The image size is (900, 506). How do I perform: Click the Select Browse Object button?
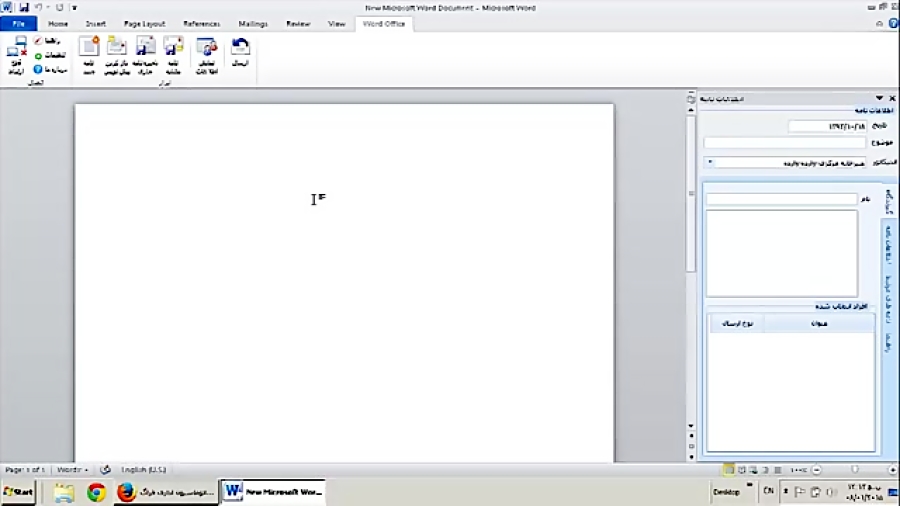690,446
